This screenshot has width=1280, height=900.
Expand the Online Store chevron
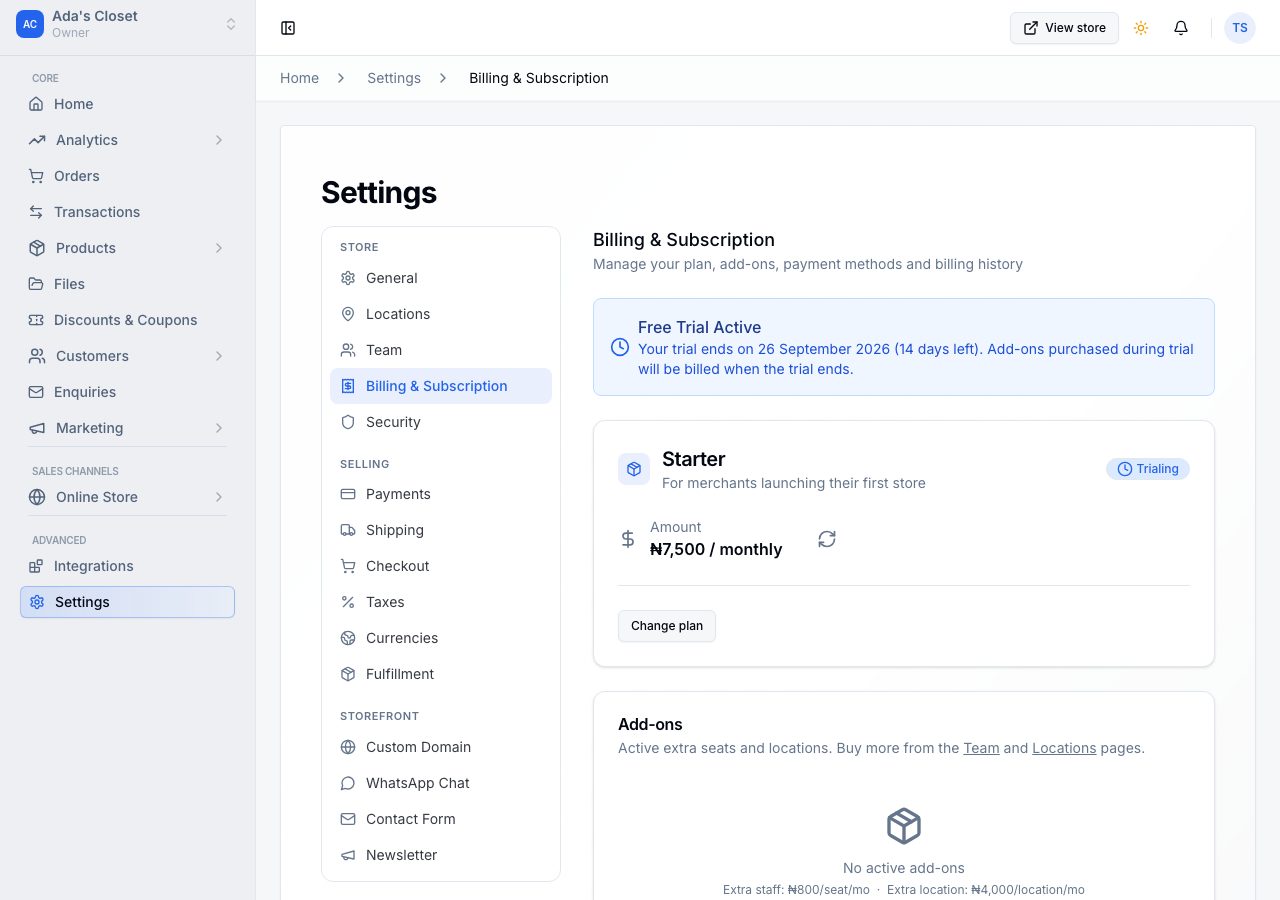pos(218,497)
